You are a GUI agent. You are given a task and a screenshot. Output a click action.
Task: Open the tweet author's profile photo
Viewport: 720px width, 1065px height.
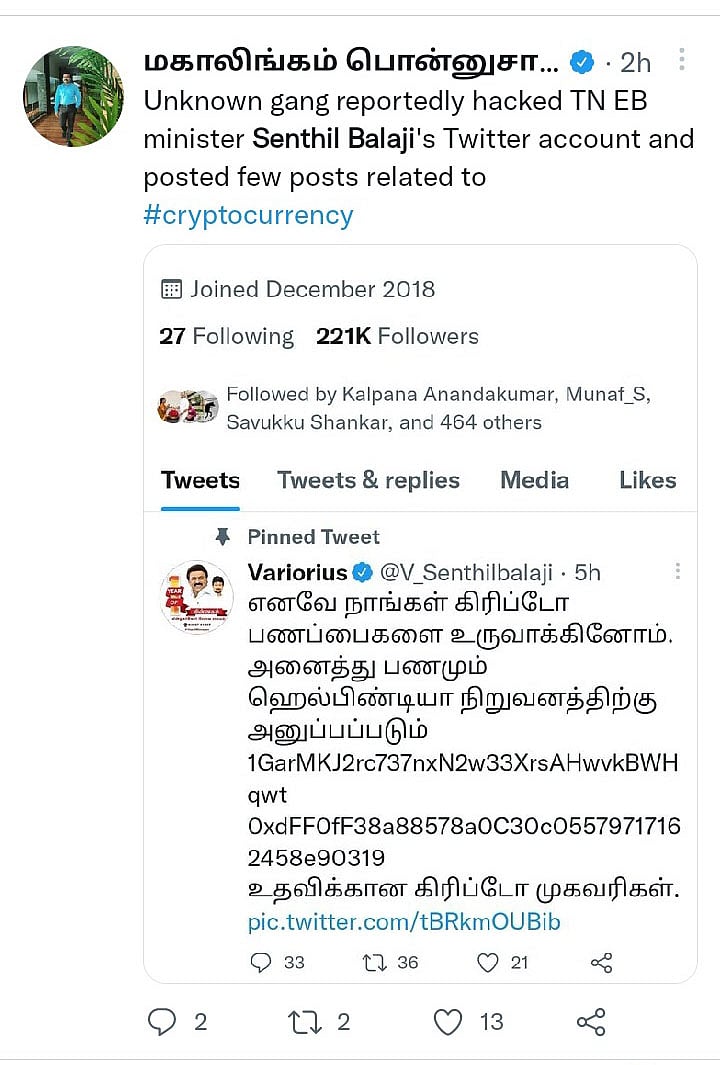click(73, 96)
